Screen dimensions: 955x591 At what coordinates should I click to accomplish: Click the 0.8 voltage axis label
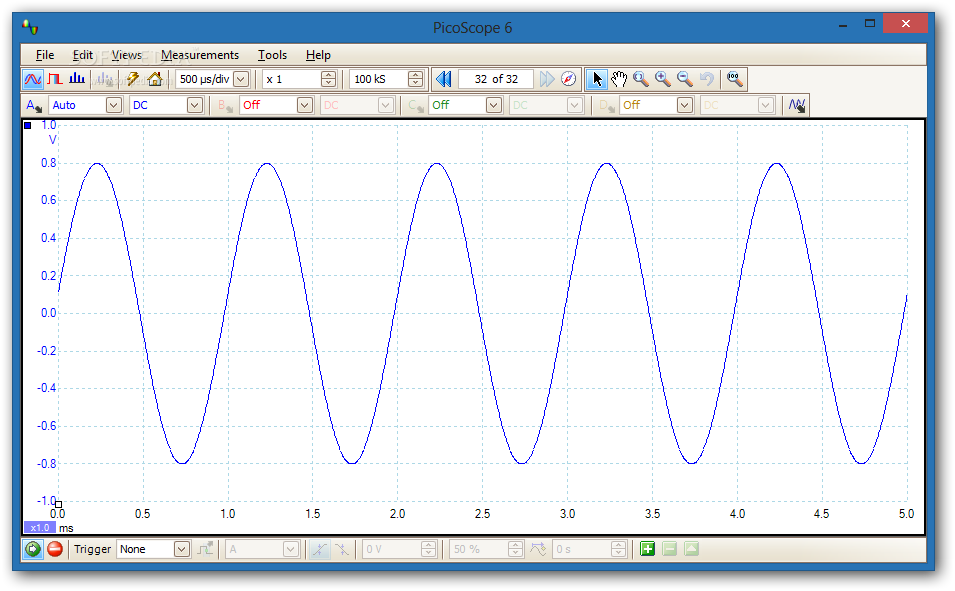[x=49, y=163]
